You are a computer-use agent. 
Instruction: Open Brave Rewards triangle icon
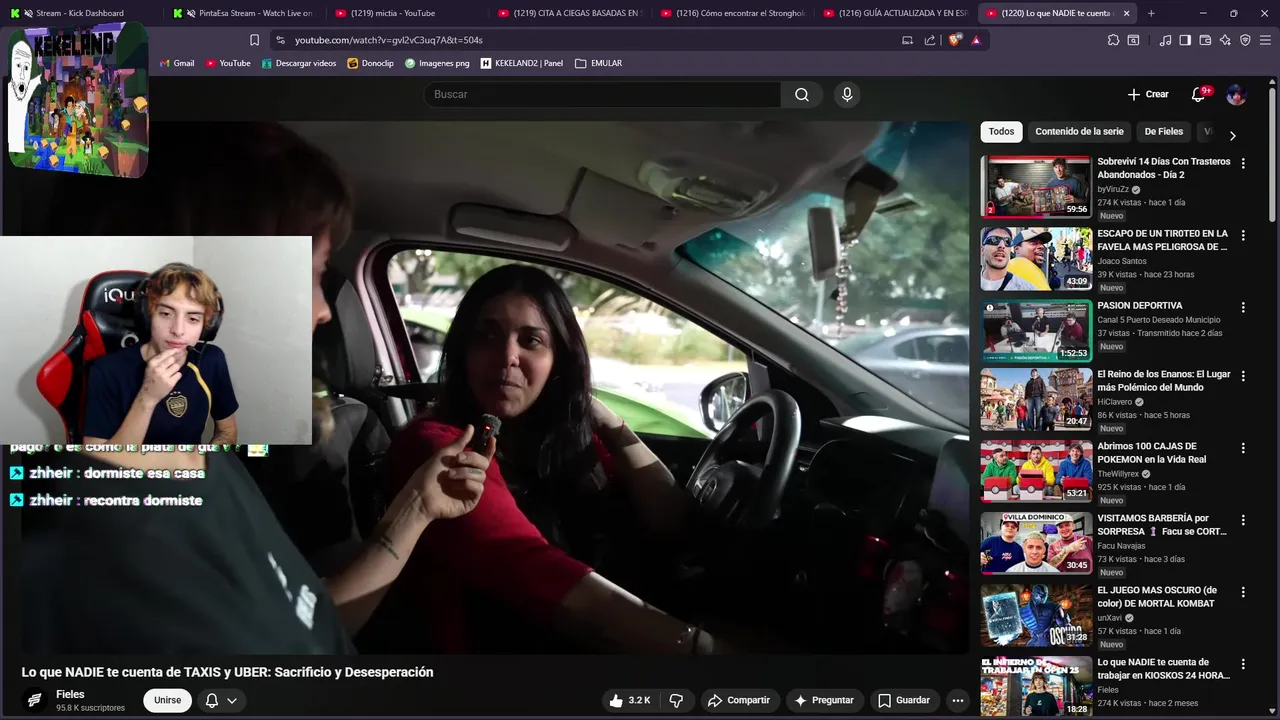[976, 40]
